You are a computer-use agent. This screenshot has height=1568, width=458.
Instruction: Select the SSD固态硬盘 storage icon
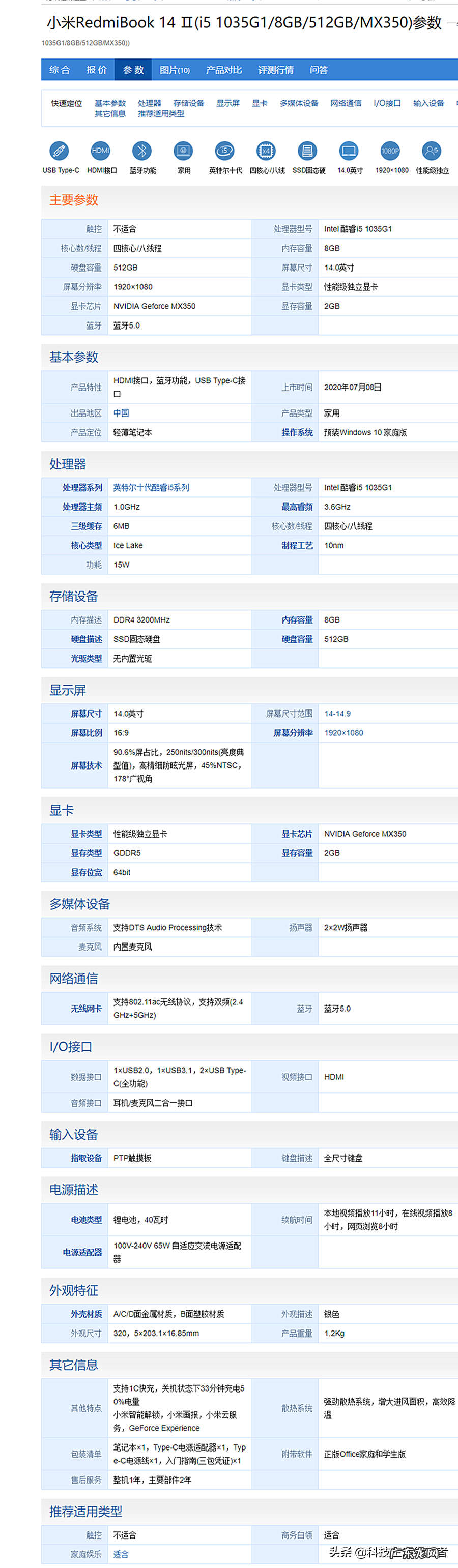point(307,151)
